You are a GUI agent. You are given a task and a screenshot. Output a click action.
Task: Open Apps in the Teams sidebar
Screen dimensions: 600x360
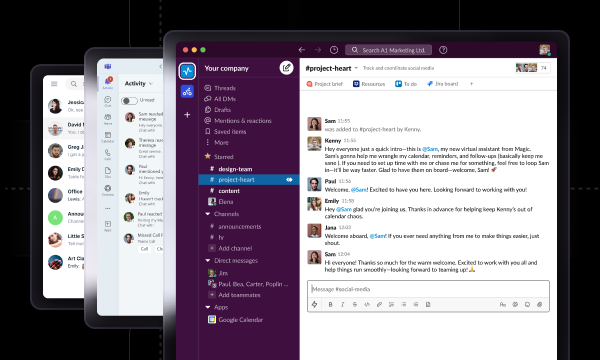click(108, 226)
